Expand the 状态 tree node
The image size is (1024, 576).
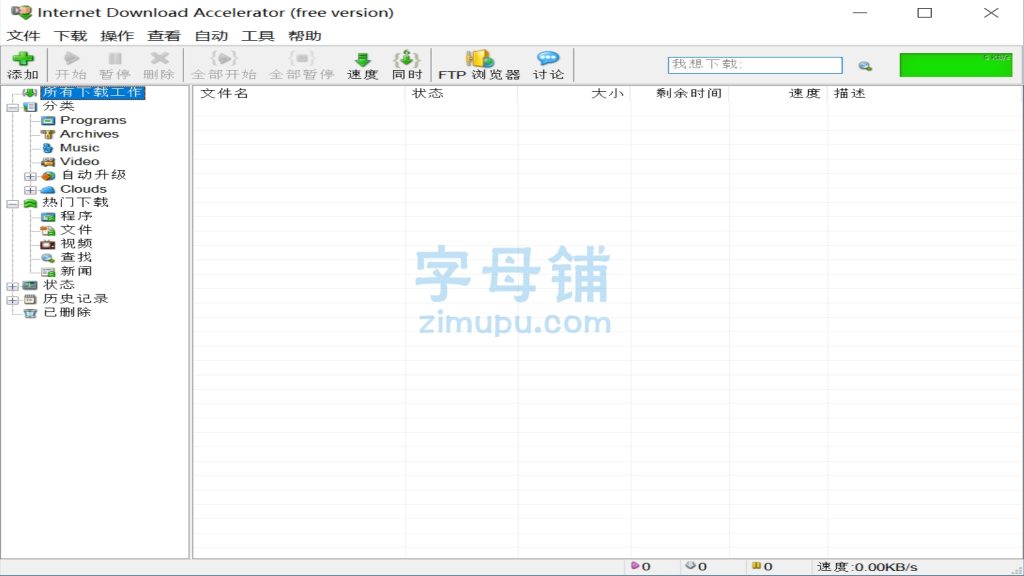[x=12, y=286]
